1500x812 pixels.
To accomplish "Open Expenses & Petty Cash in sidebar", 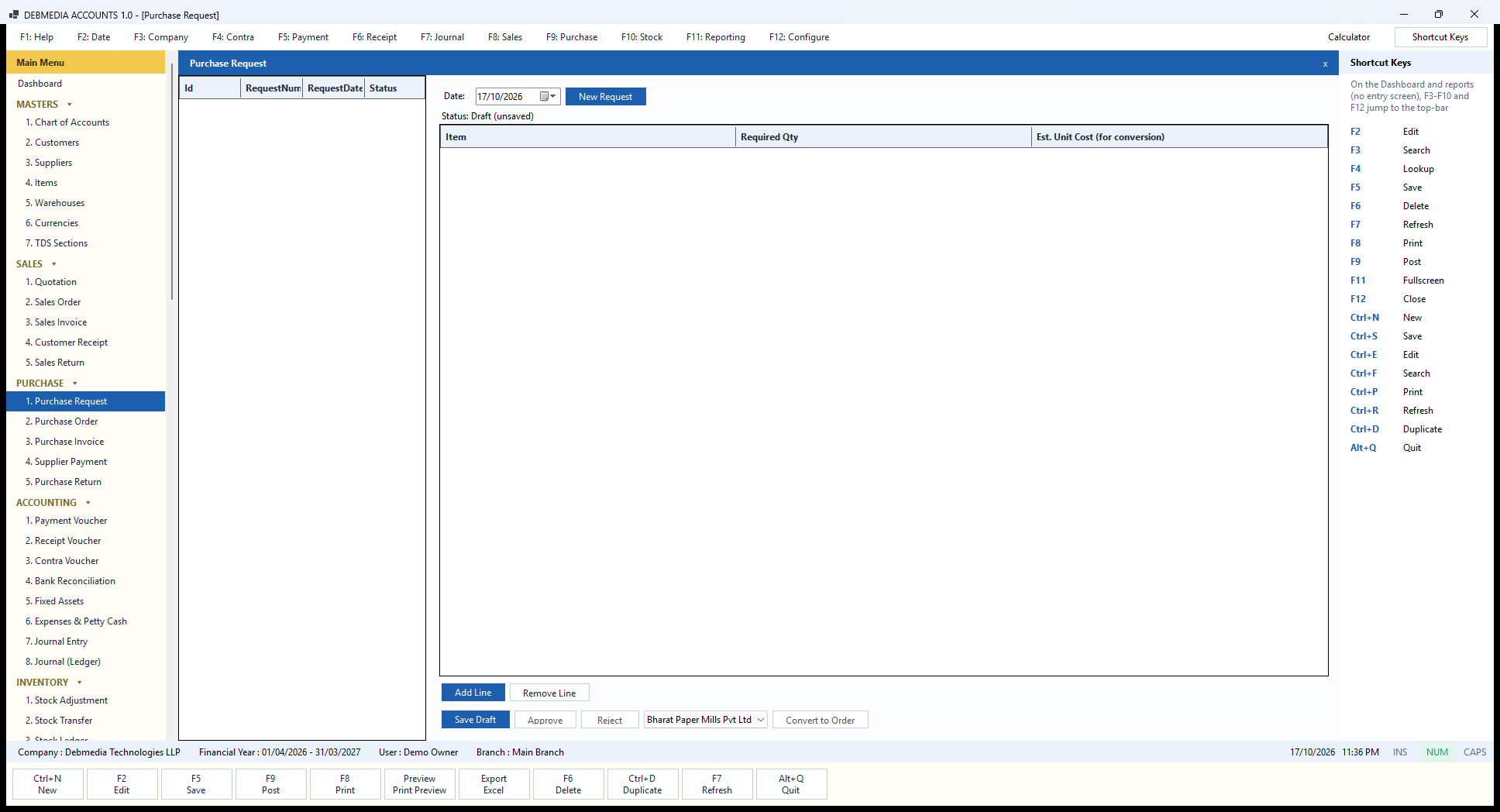I will pyautogui.click(x=85, y=621).
